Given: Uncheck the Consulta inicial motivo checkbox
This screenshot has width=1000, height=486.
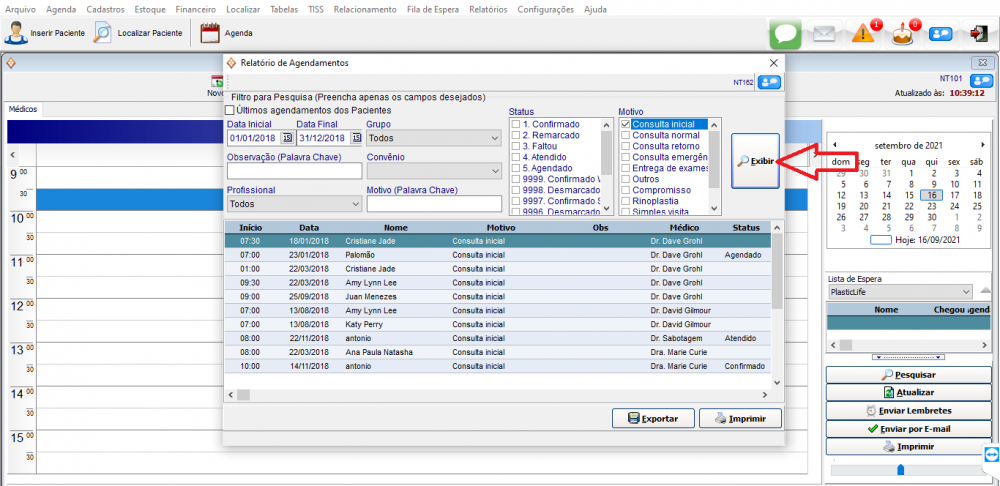Looking at the screenshot, I should coord(626,124).
